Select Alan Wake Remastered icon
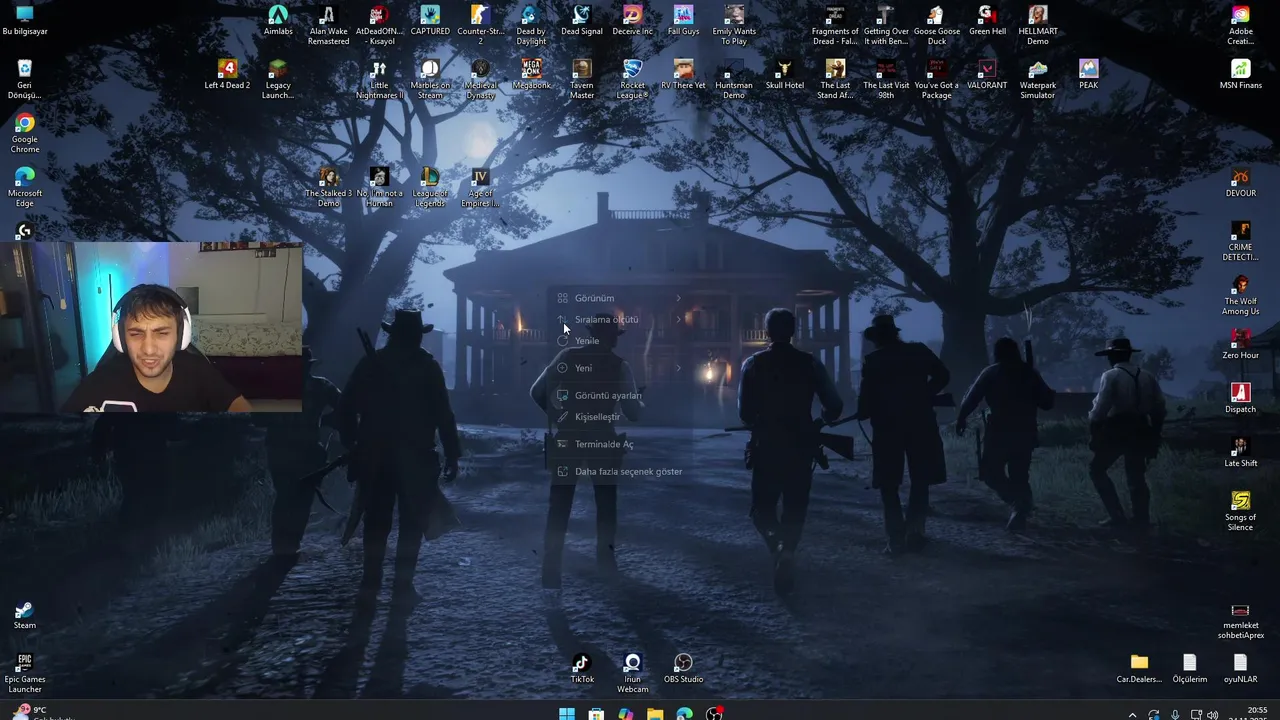This screenshot has height=720, width=1280. click(328, 25)
